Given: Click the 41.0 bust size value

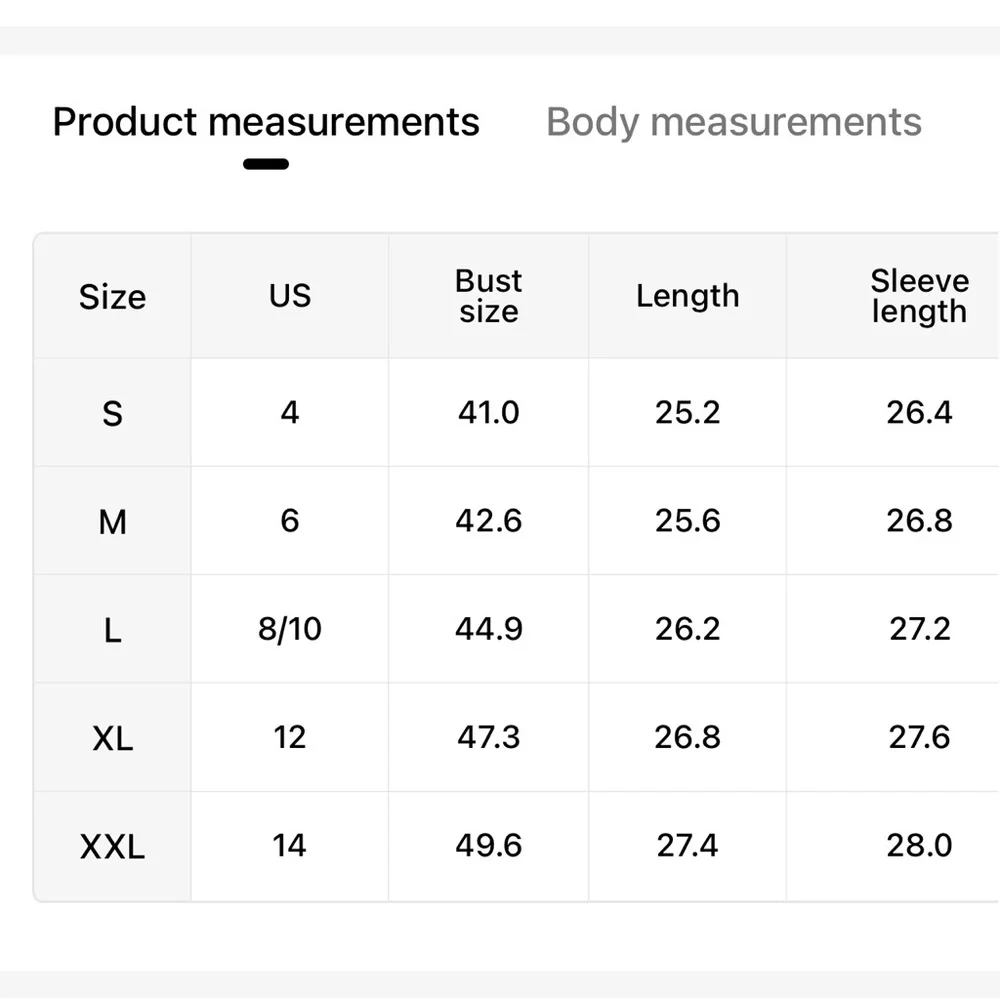Looking at the screenshot, I should point(489,412).
